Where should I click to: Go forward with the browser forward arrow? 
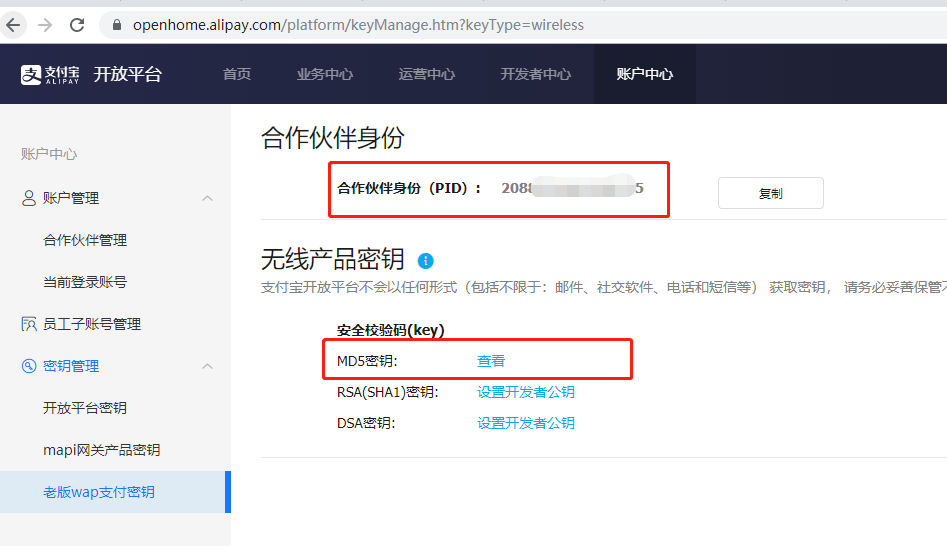point(45,25)
